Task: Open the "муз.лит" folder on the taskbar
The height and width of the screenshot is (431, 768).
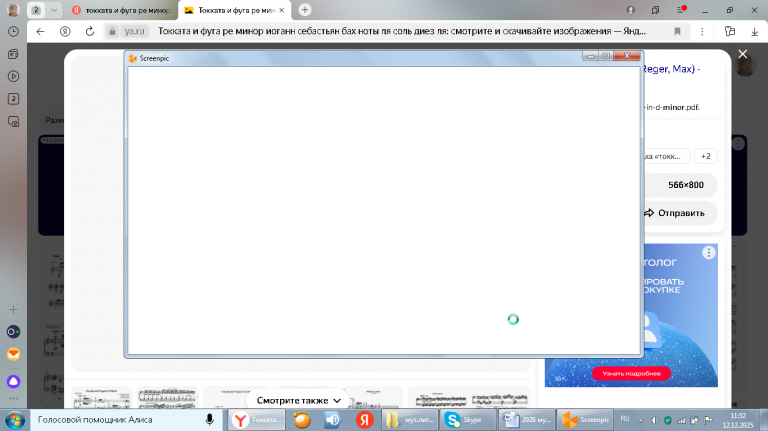Action: 410,420
